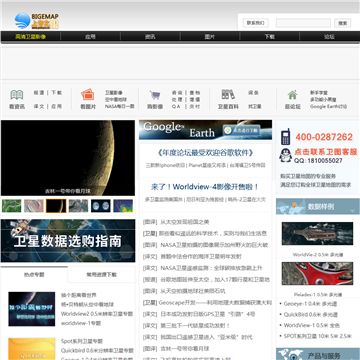Click the 点击联系卫图客服 link
This screenshot has width=360, height=360.
click(326, 152)
